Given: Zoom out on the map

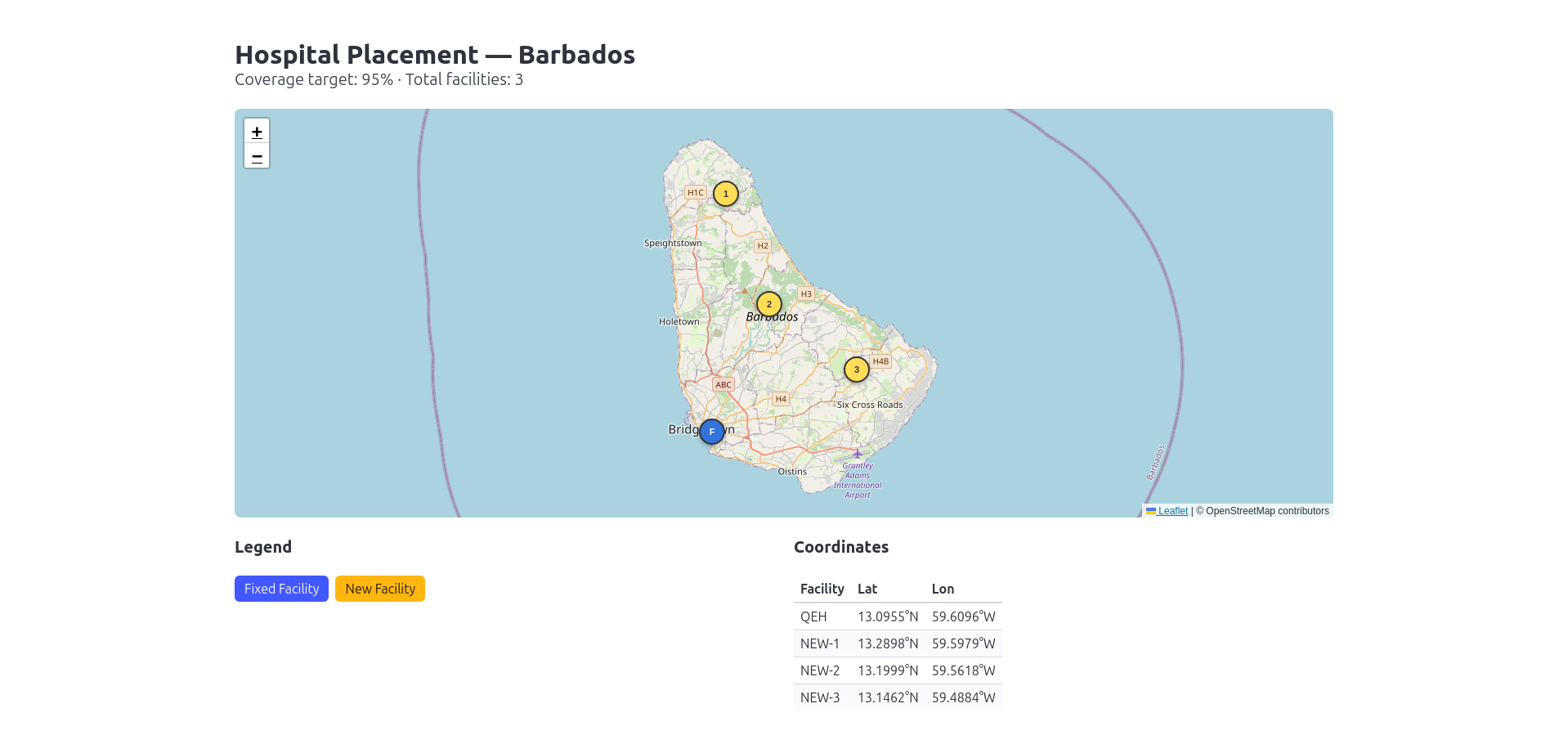Looking at the screenshot, I should (x=257, y=156).
